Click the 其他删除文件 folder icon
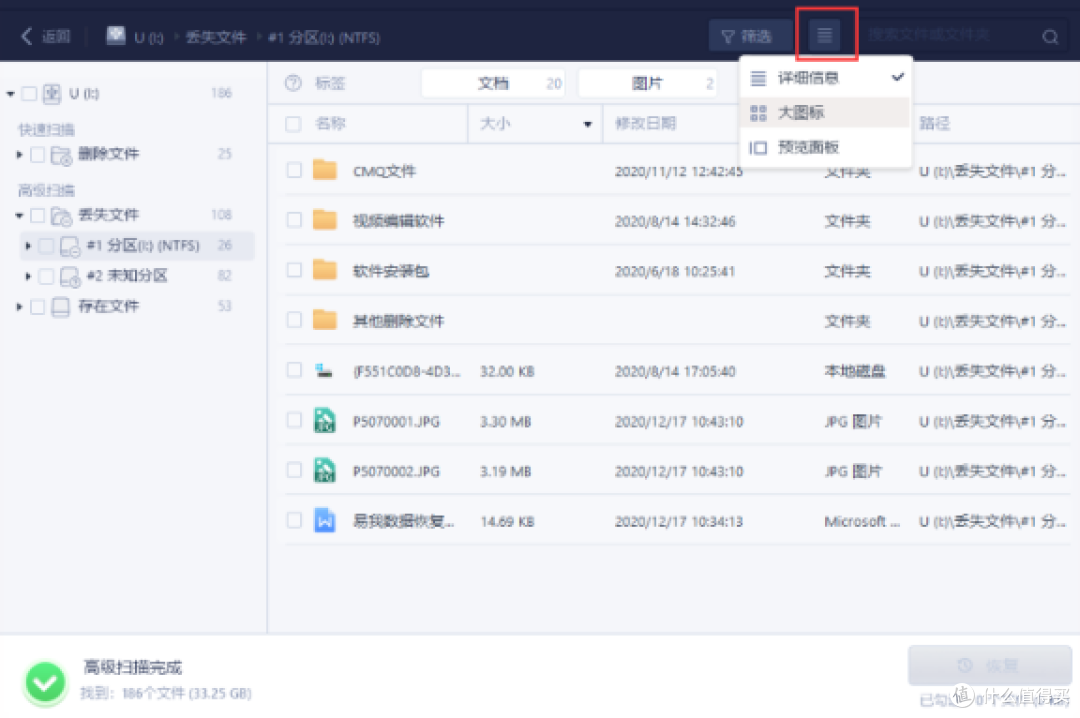The width and height of the screenshot is (1080, 718). (324, 320)
